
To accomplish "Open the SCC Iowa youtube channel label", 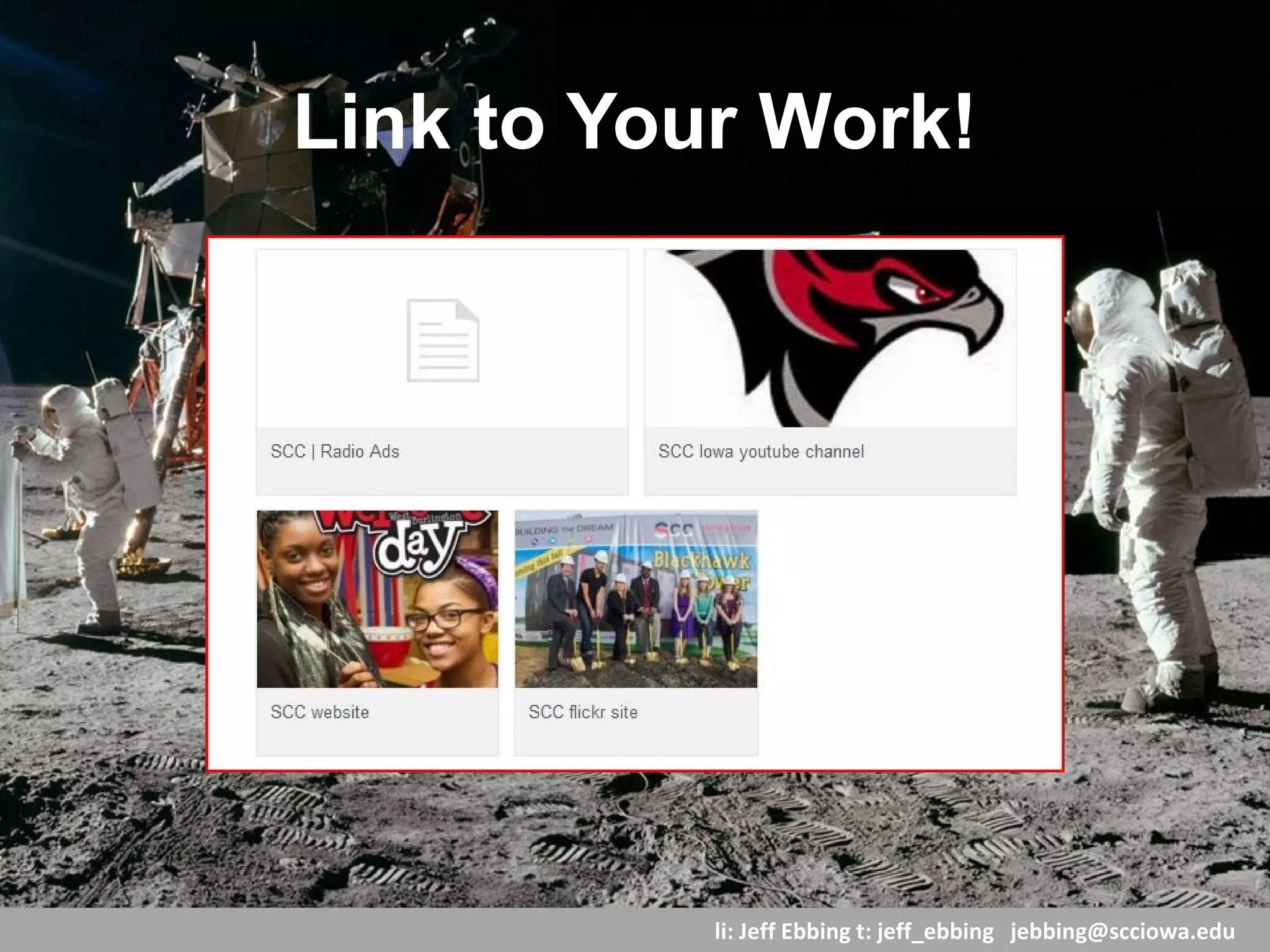I will (761, 451).
